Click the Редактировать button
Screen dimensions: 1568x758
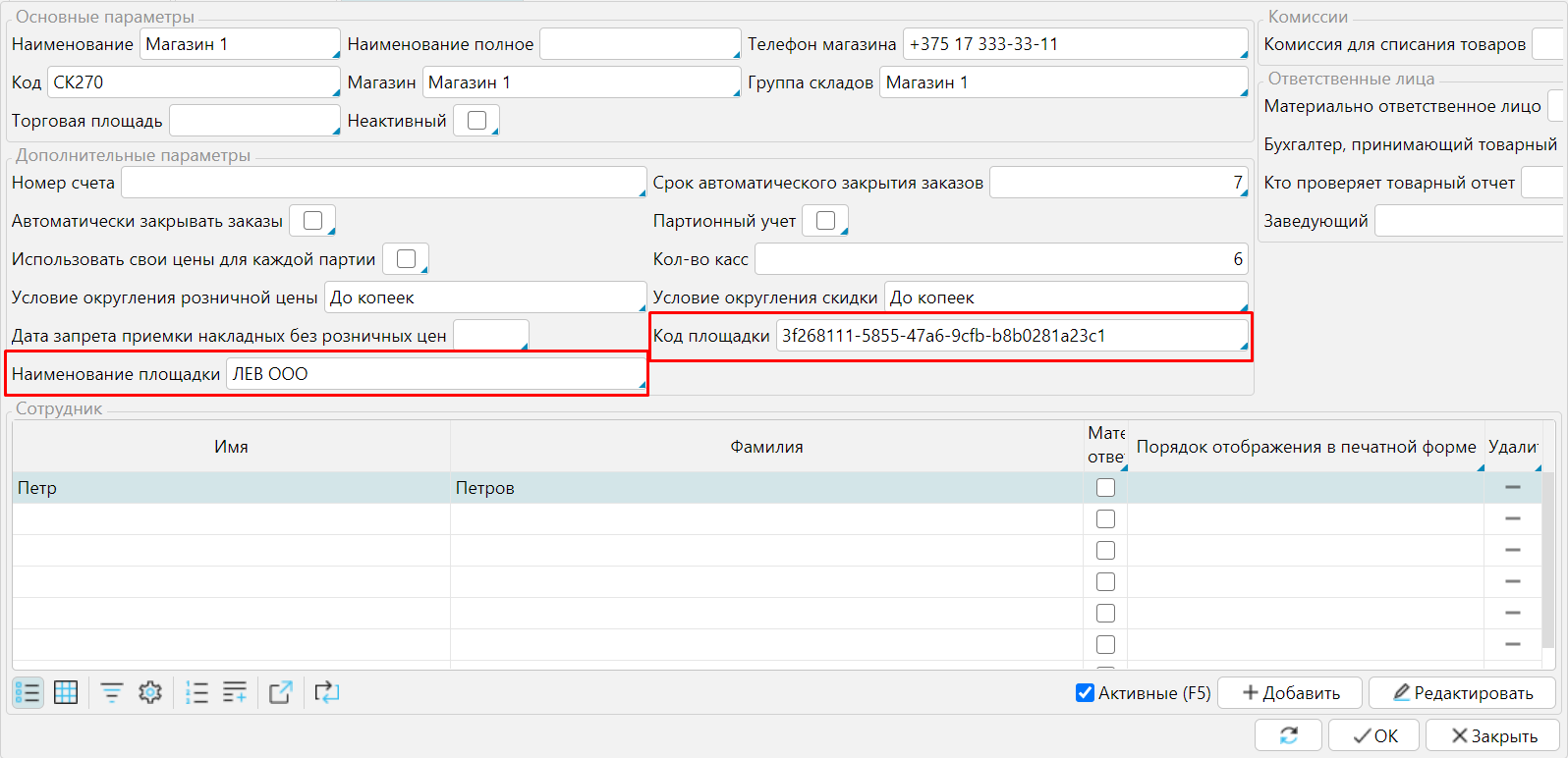tap(1462, 693)
